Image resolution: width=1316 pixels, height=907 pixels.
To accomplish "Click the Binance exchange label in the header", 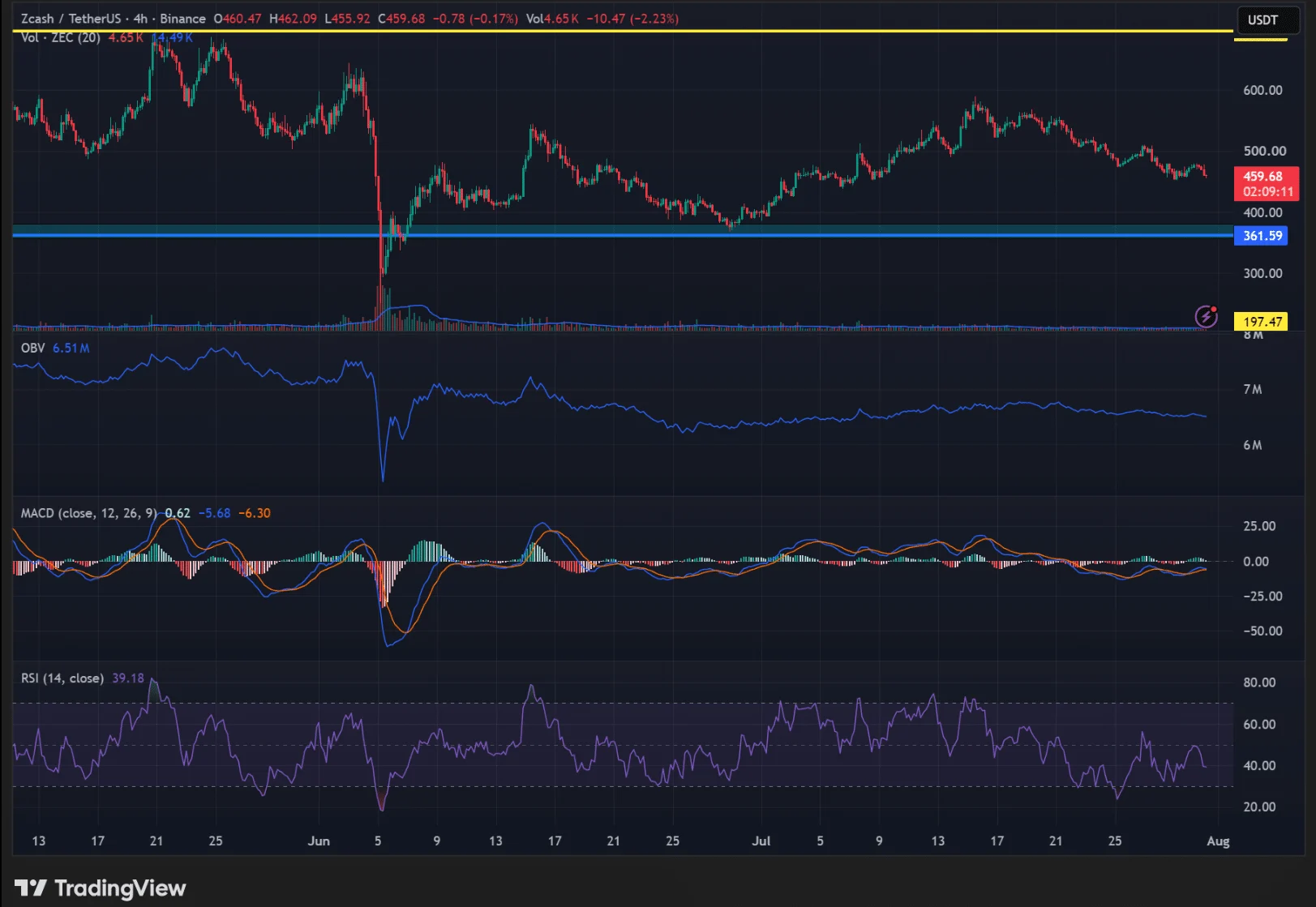I will 182,19.
